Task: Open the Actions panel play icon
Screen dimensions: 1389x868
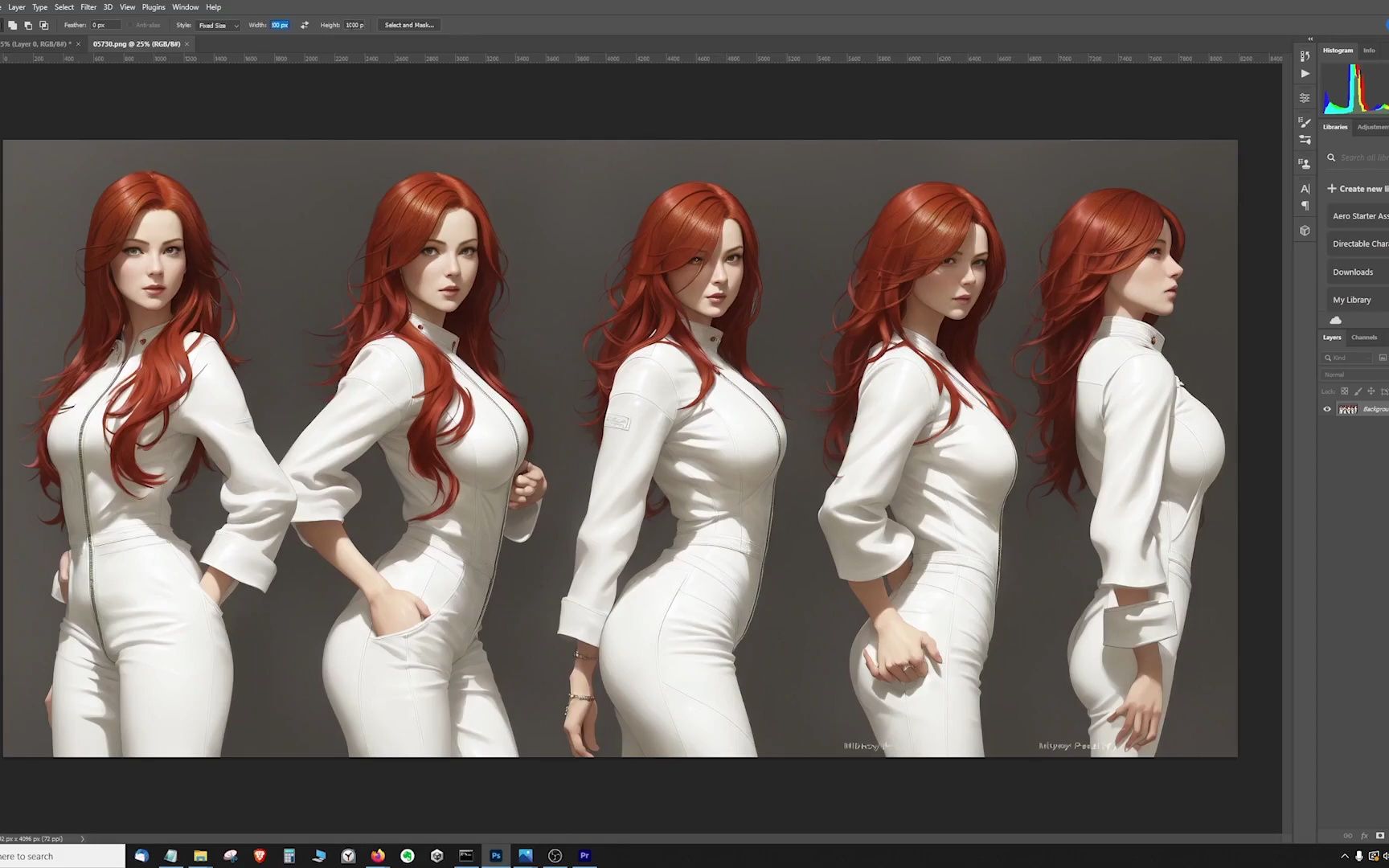Action: tap(1305, 74)
